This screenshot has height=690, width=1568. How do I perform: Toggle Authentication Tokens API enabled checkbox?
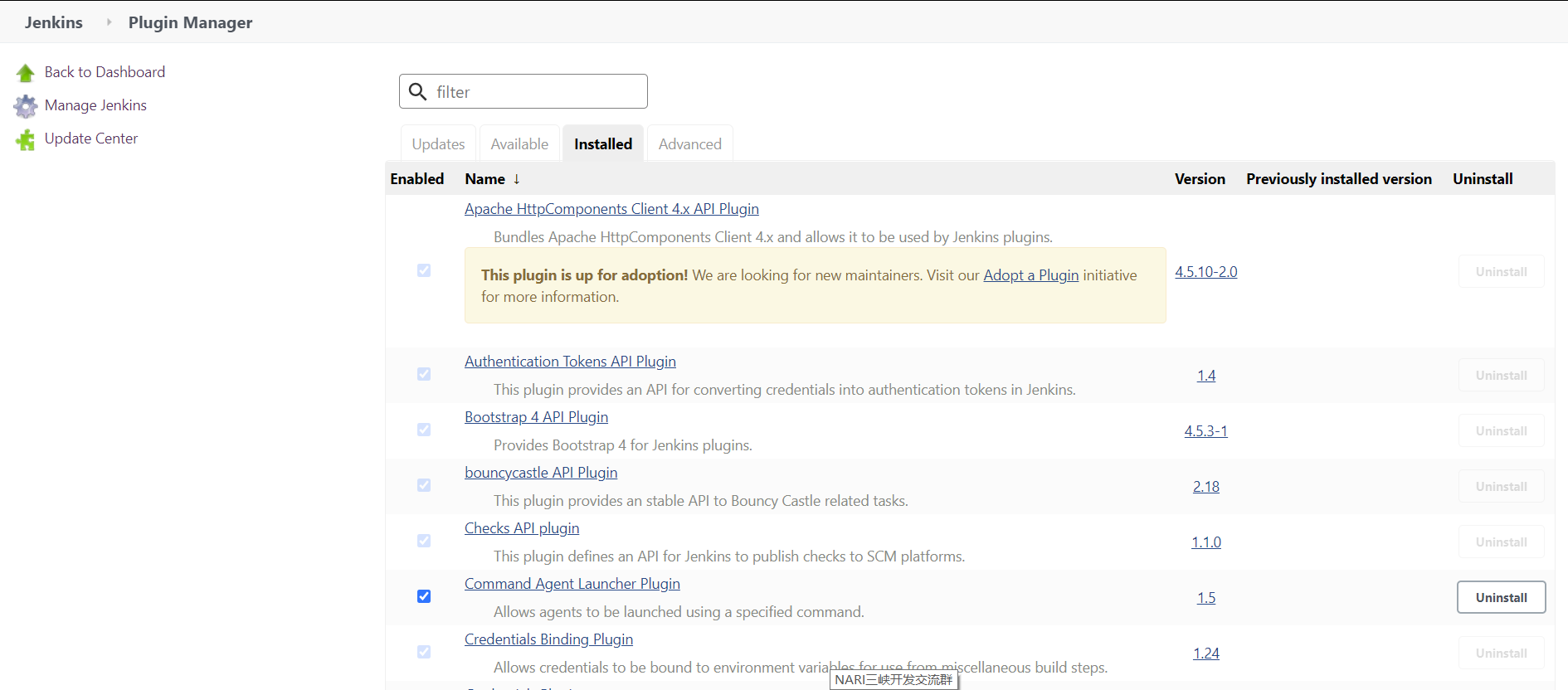(x=424, y=374)
